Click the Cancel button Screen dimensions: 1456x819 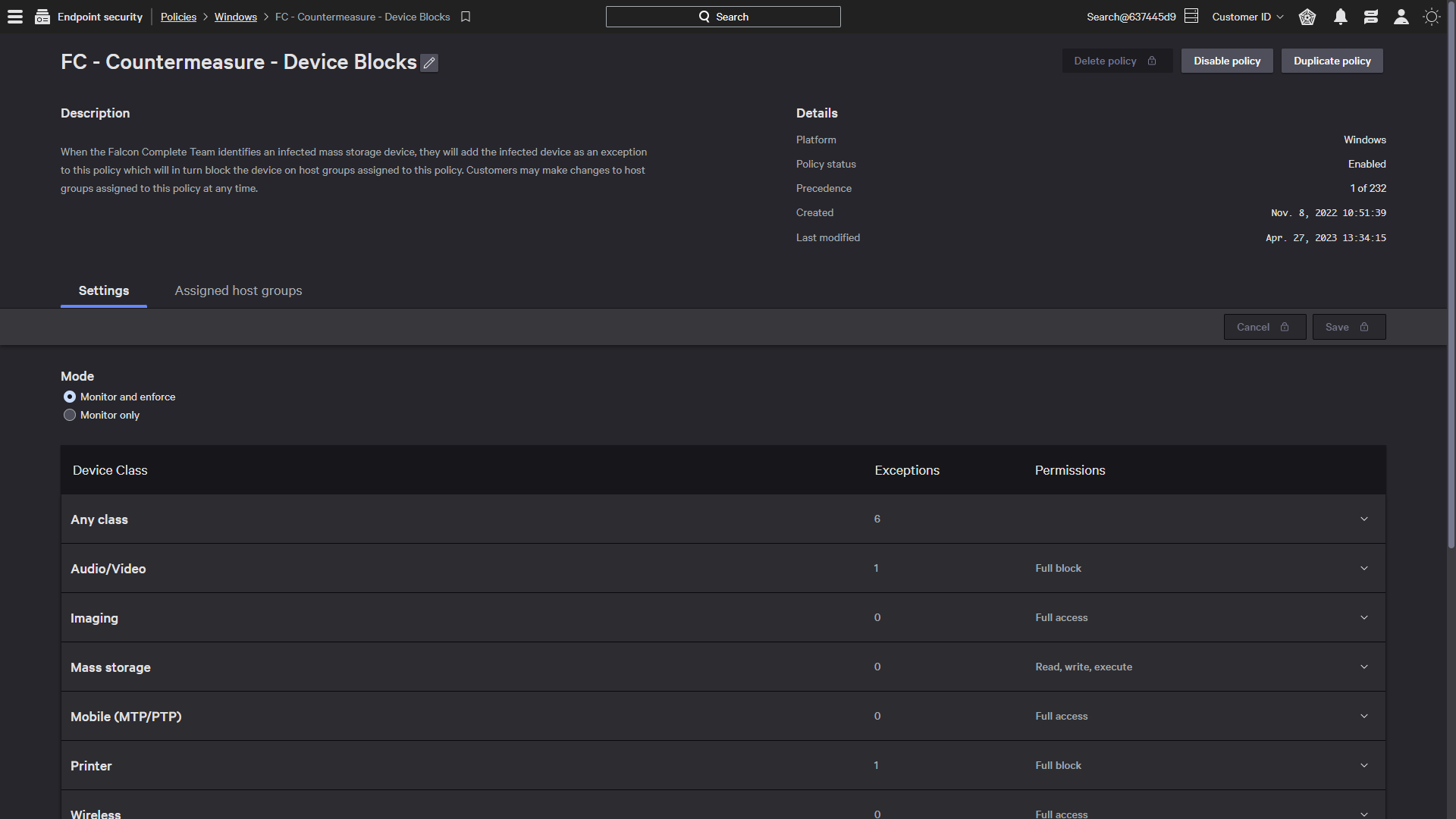[x=1265, y=327]
